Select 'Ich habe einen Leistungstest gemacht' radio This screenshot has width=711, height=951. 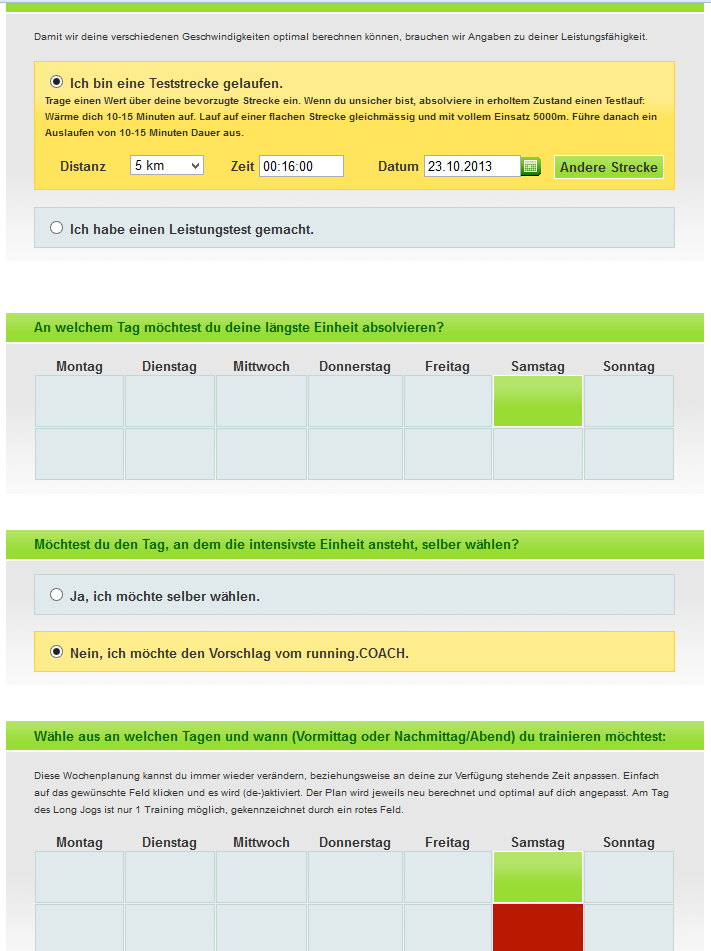tap(56, 227)
